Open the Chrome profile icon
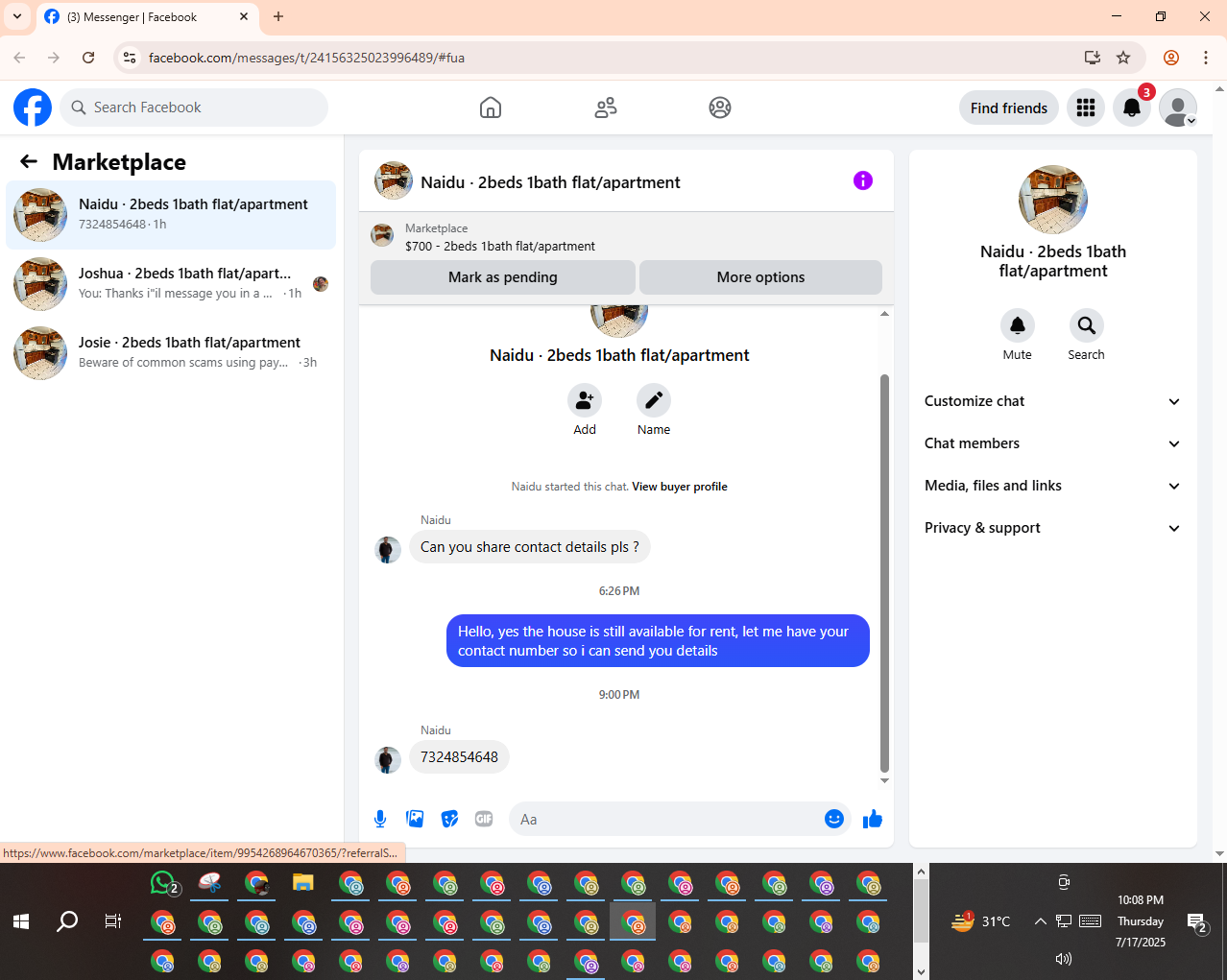The image size is (1227, 980). tap(1171, 58)
